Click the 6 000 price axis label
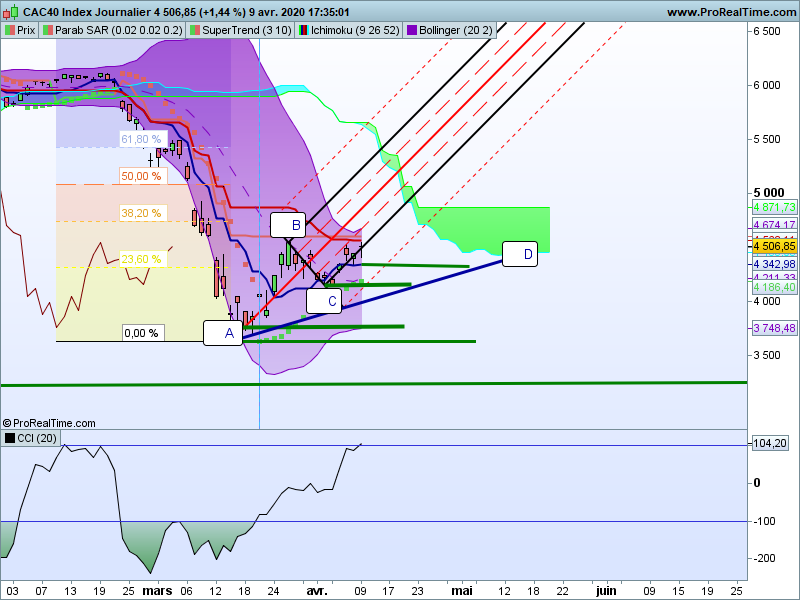This screenshot has height=600, width=800. coord(767,85)
